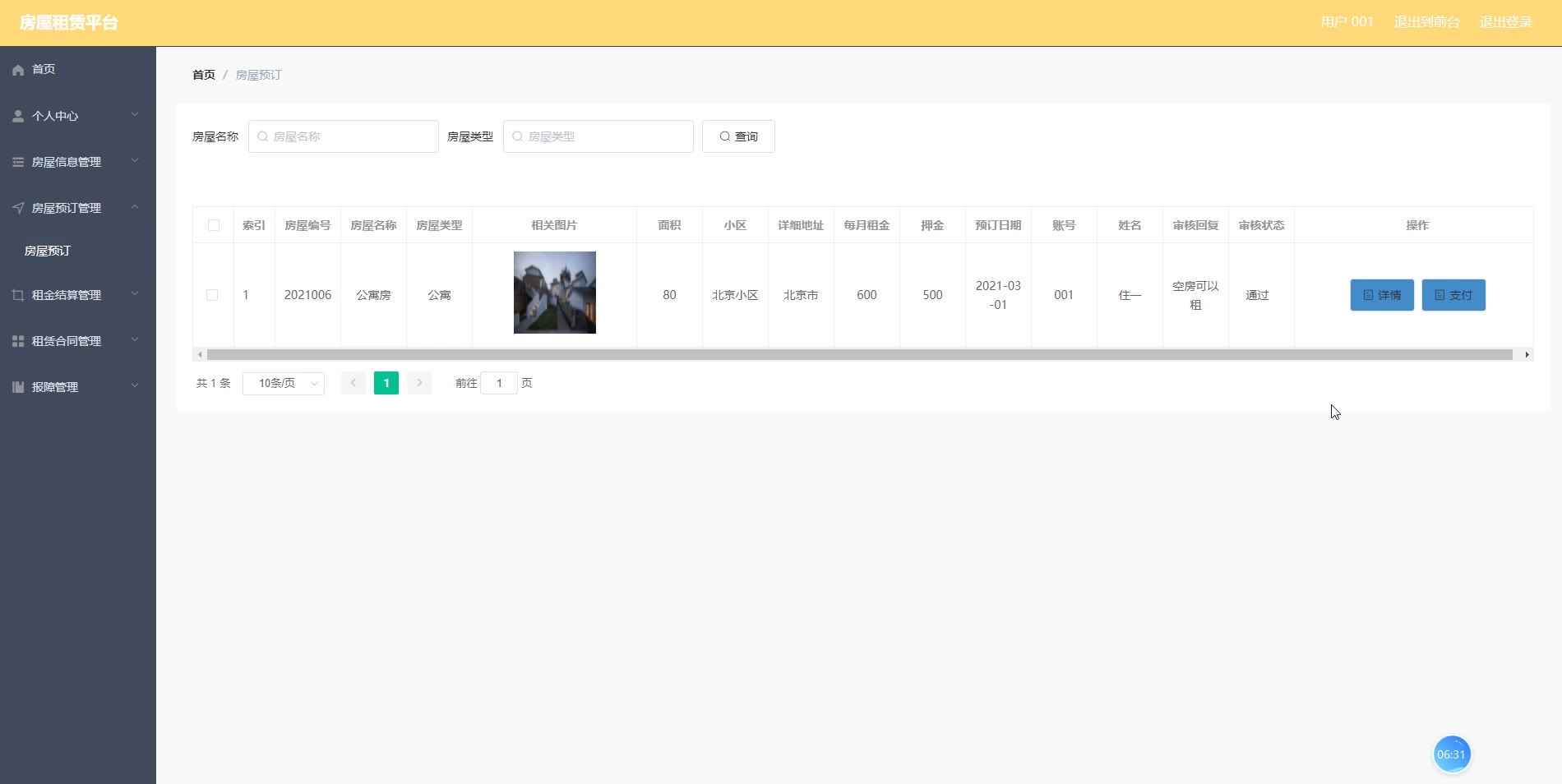Click the crop icon beside 租金结算管理

click(18, 295)
